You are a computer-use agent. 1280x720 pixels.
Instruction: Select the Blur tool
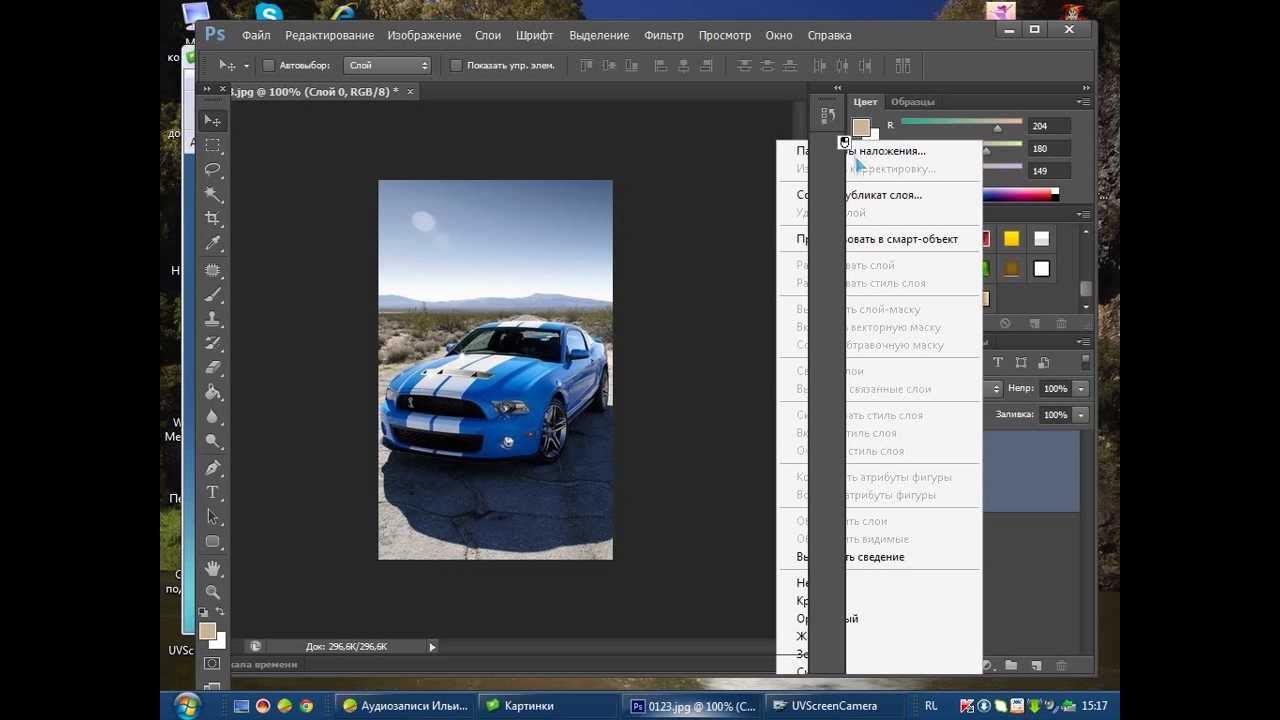pos(212,416)
